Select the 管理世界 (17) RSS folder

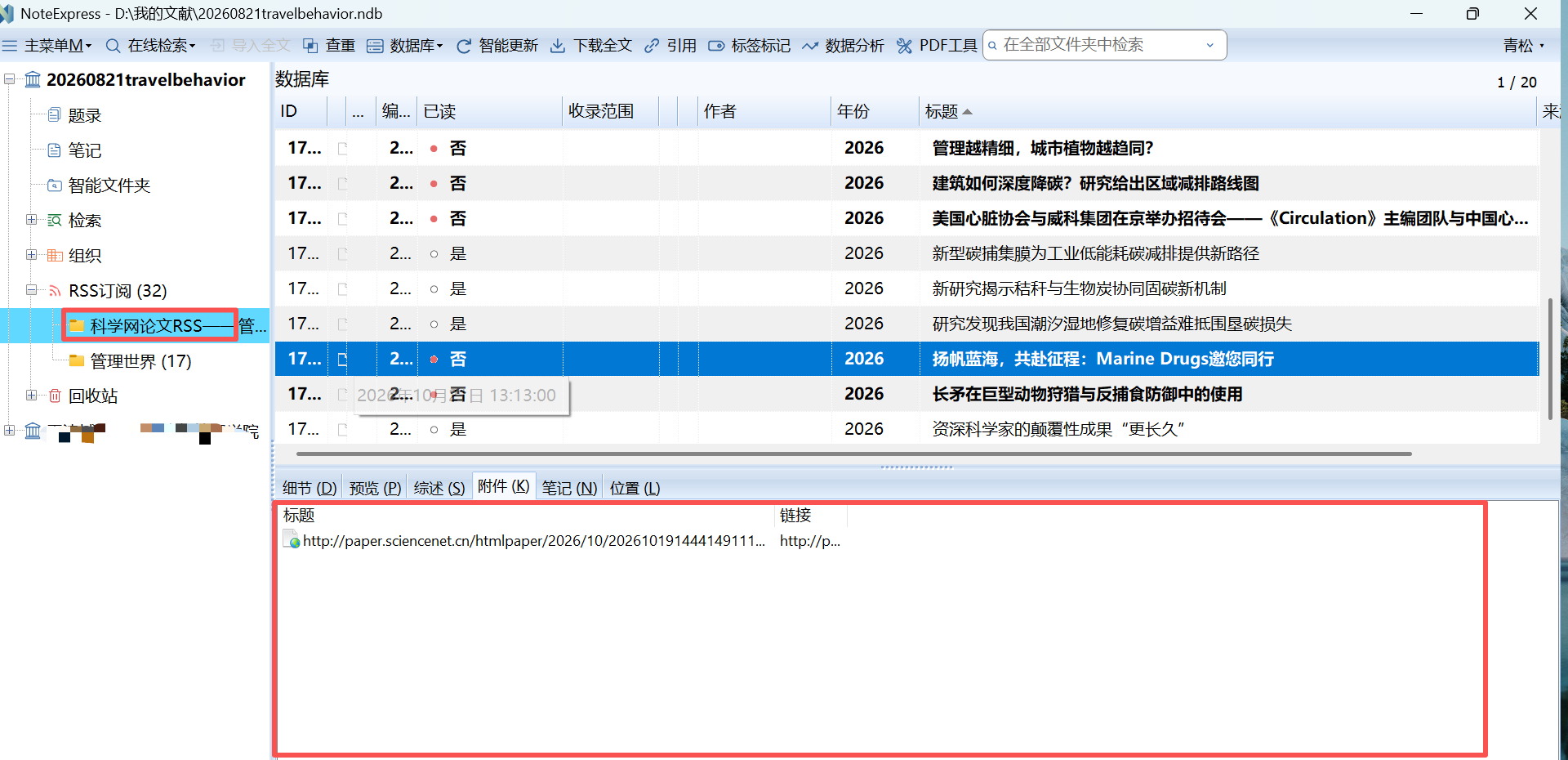tap(140, 360)
